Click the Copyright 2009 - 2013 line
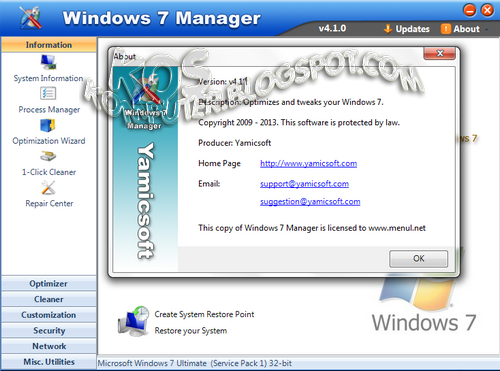Screen dimensions: 500x371 tap(299, 123)
